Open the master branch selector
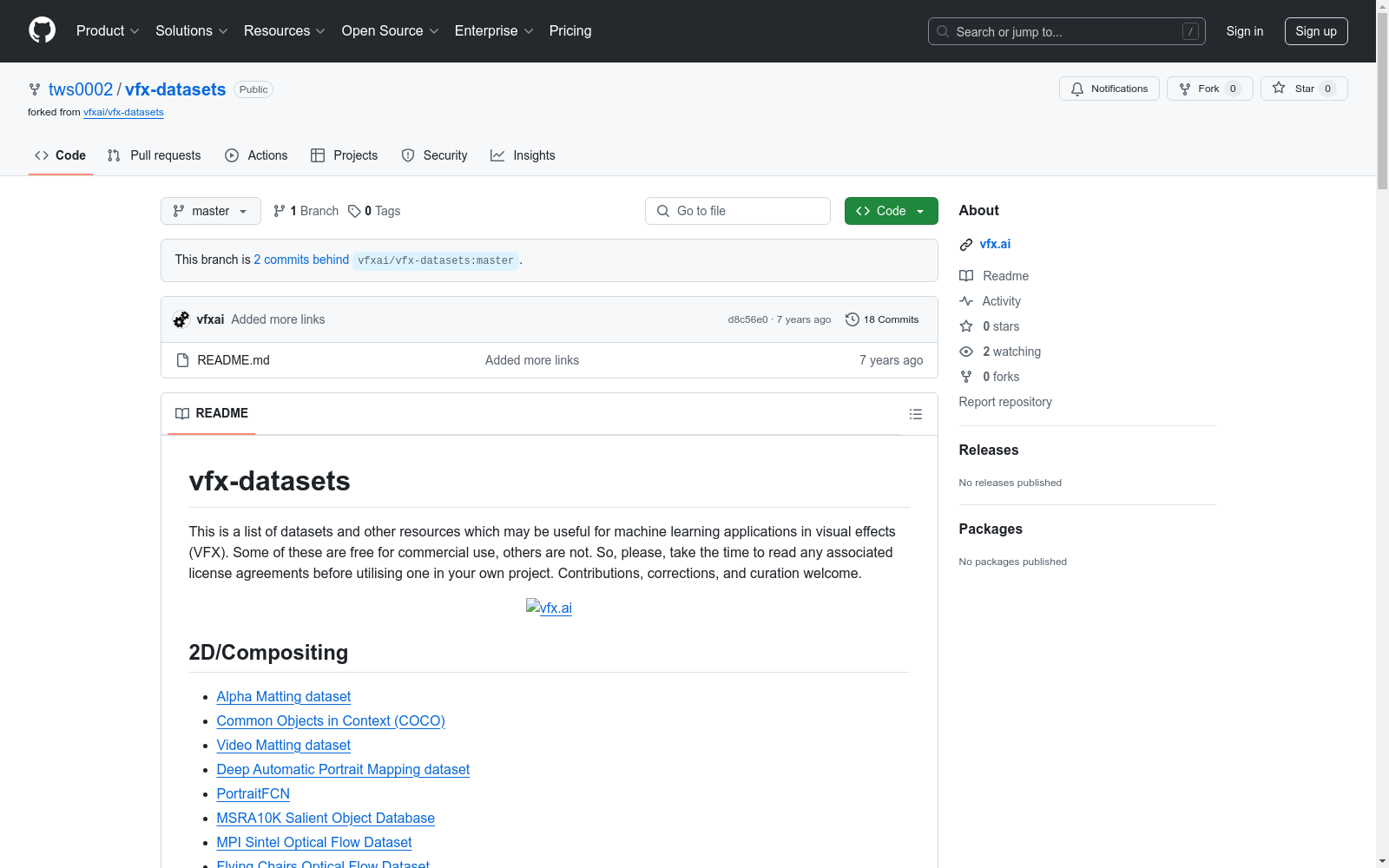Viewport: 1389px width, 868px height. (211, 211)
